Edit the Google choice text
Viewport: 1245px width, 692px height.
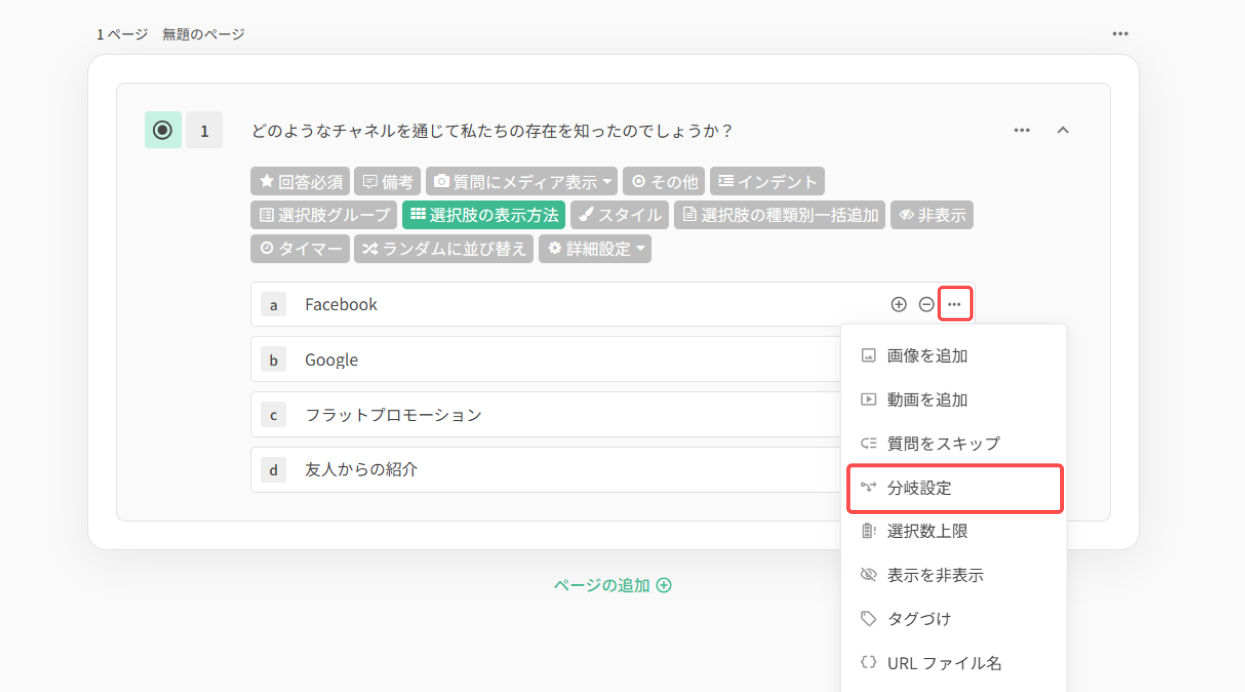[x=331, y=360]
